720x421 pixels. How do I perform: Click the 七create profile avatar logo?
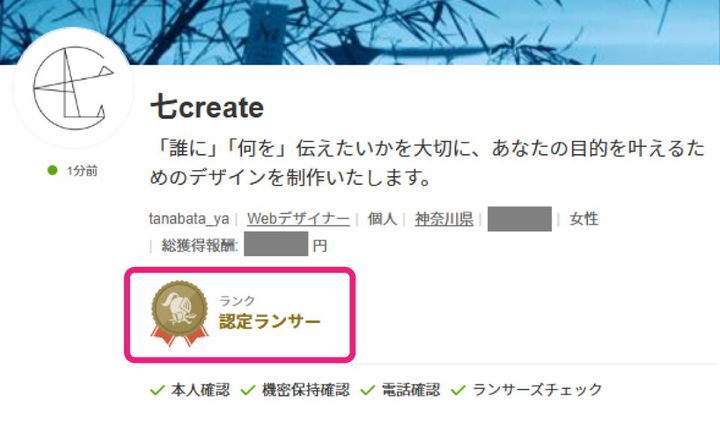pyautogui.click(x=73, y=88)
